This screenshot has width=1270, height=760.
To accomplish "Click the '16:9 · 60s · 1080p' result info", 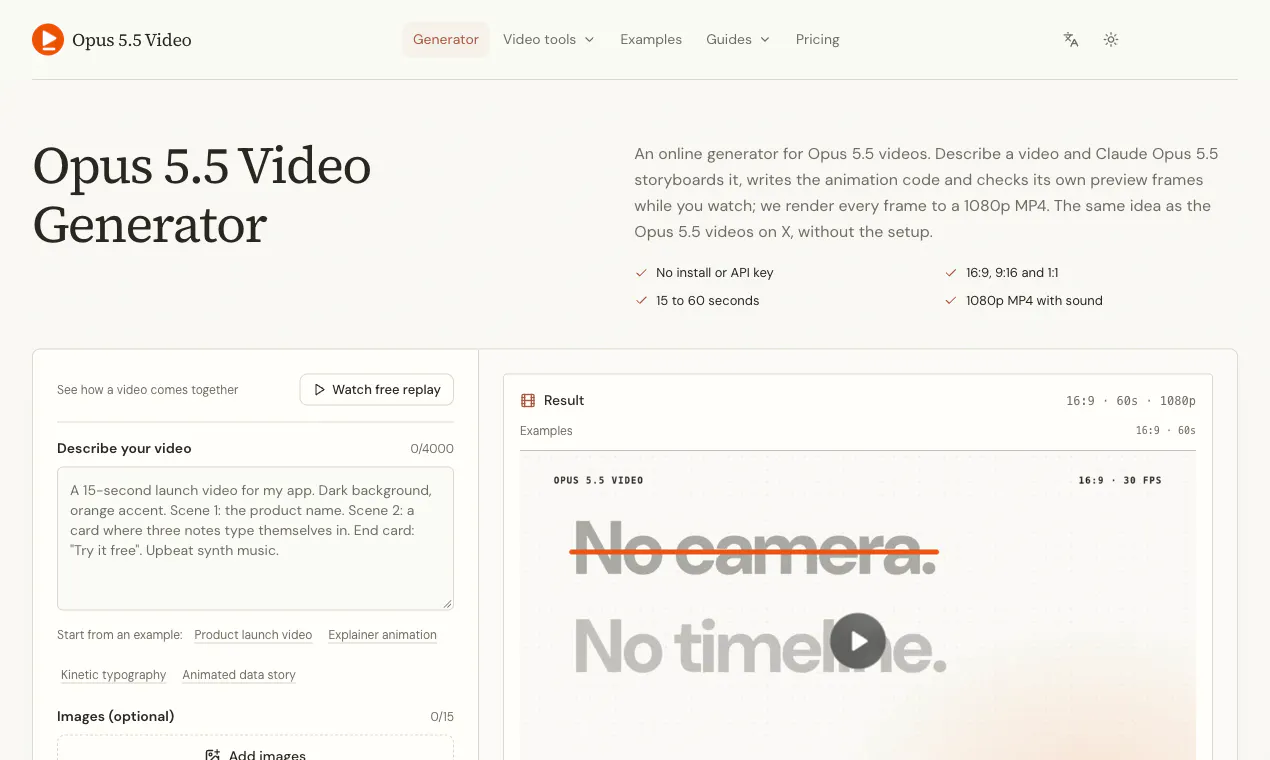I will coord(1131,401).
